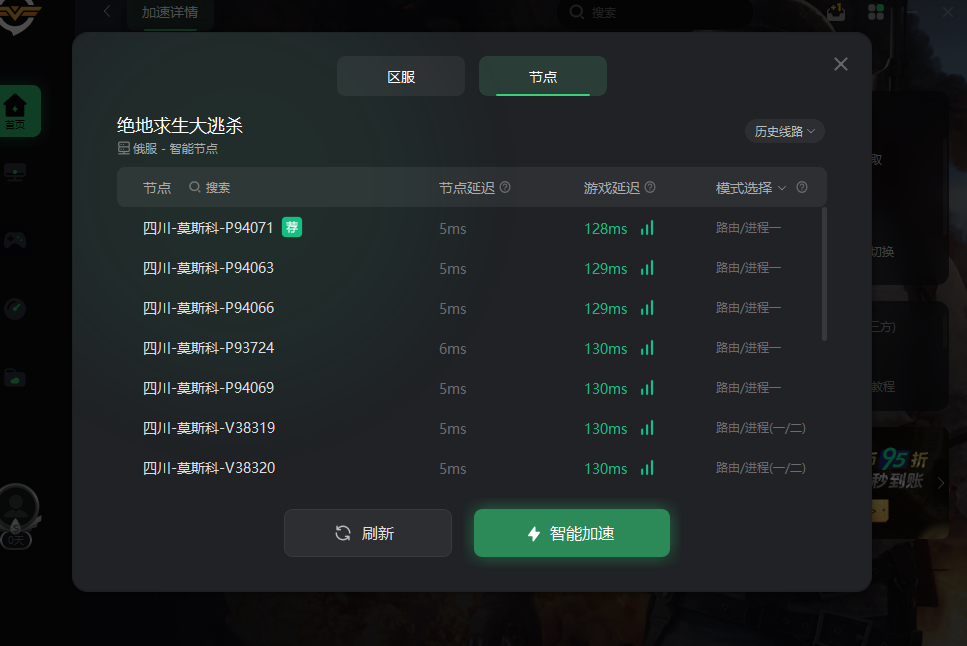Click signal bars icon for V38320

point(647,468)
